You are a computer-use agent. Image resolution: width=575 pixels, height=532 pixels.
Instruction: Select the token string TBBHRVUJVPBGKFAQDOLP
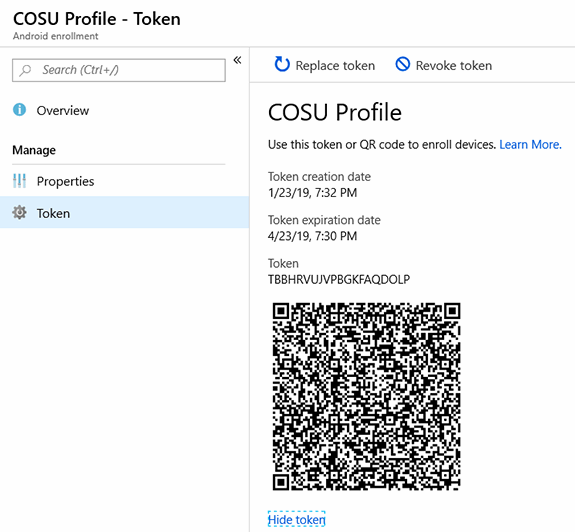pyautogui.click(x=339, y=279)
